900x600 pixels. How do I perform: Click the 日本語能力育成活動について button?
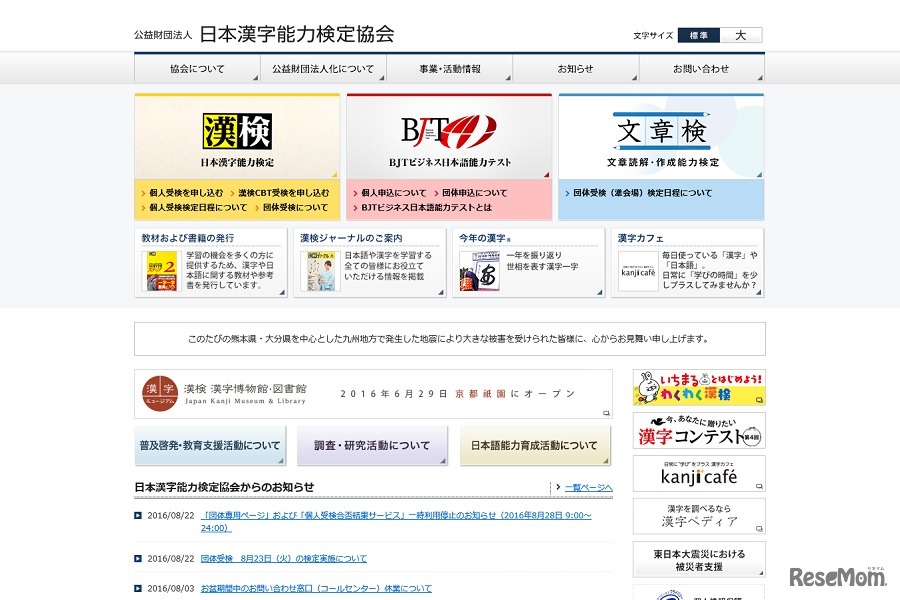pos(534,445)
